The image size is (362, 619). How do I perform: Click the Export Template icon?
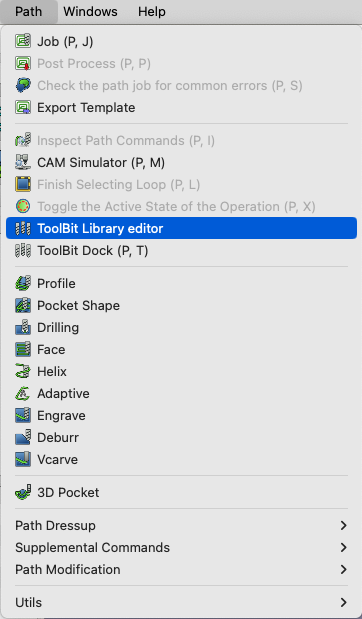pos(23,107)
